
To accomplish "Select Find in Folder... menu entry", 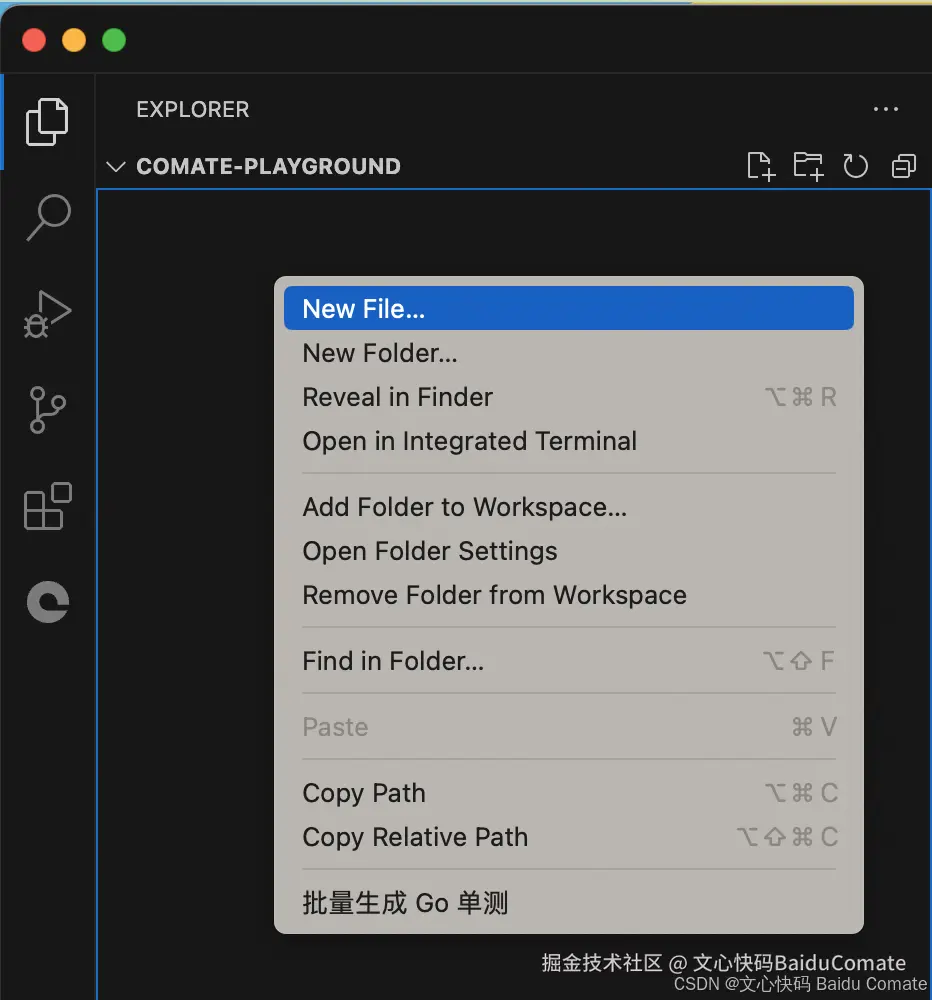I will pos(568,661).
